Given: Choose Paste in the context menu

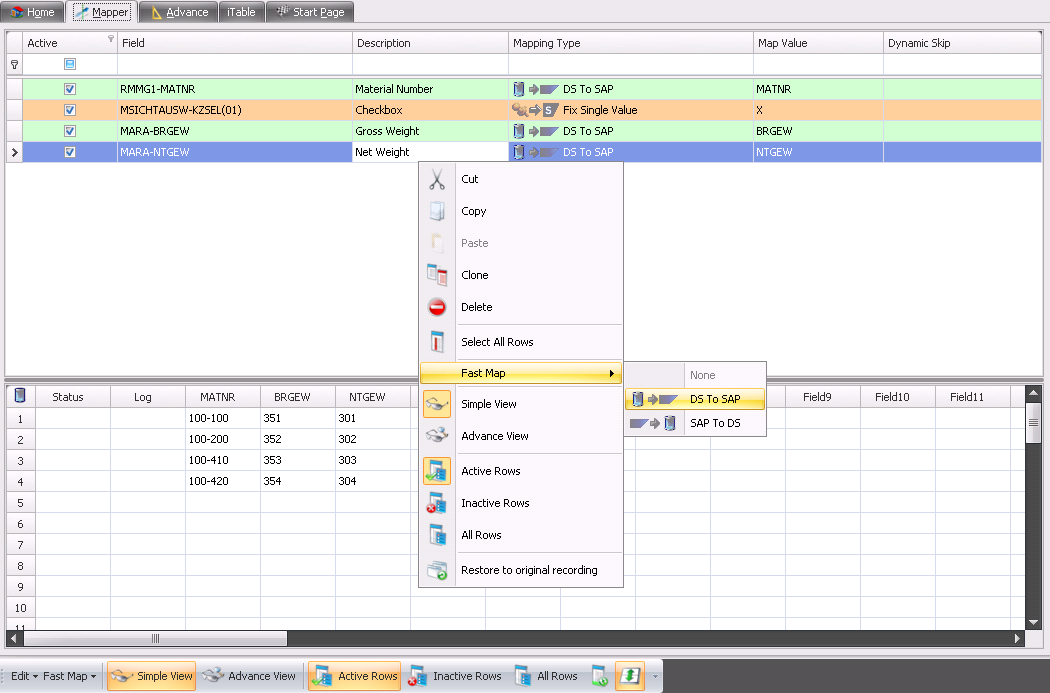Looking at the screenshot, I should [521, 243].
